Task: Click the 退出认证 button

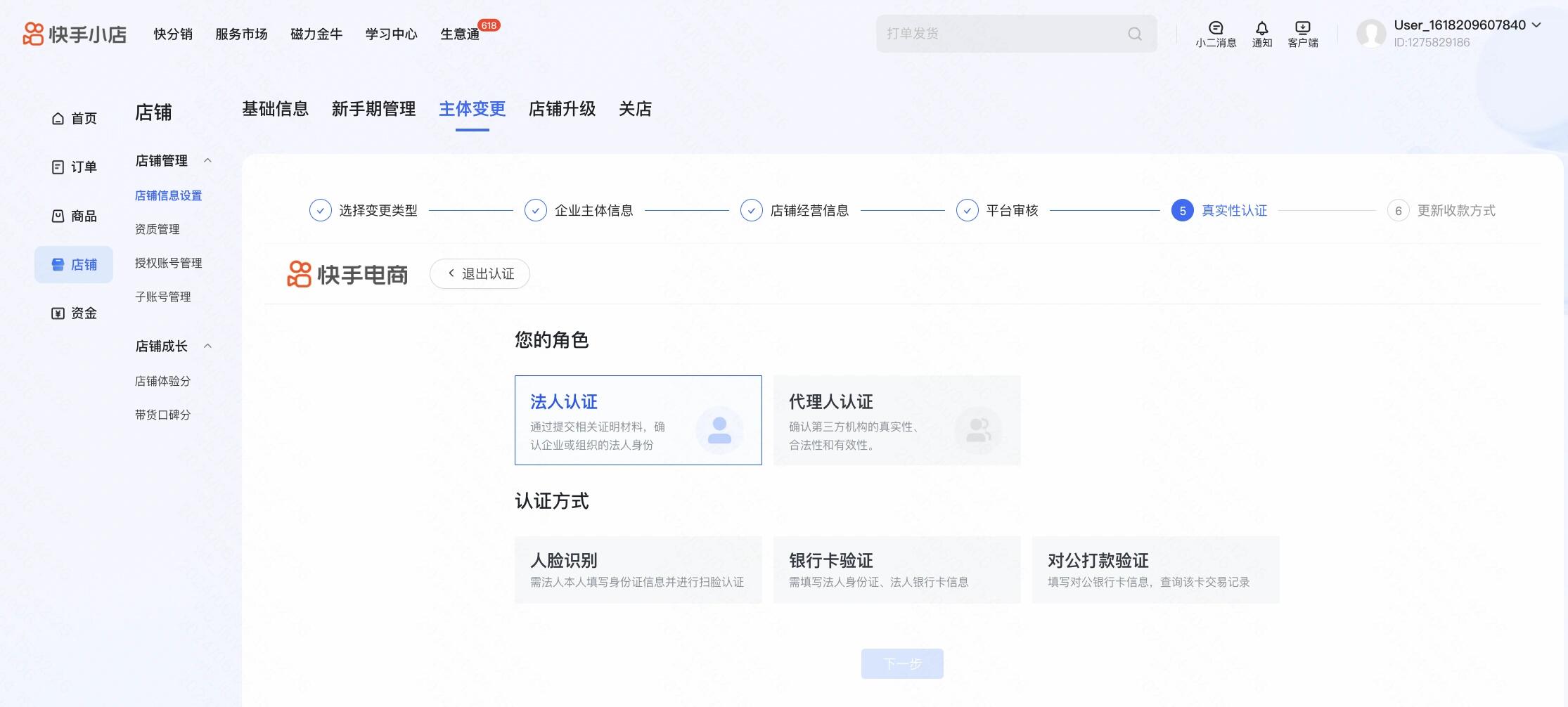Action: [480, 273]
